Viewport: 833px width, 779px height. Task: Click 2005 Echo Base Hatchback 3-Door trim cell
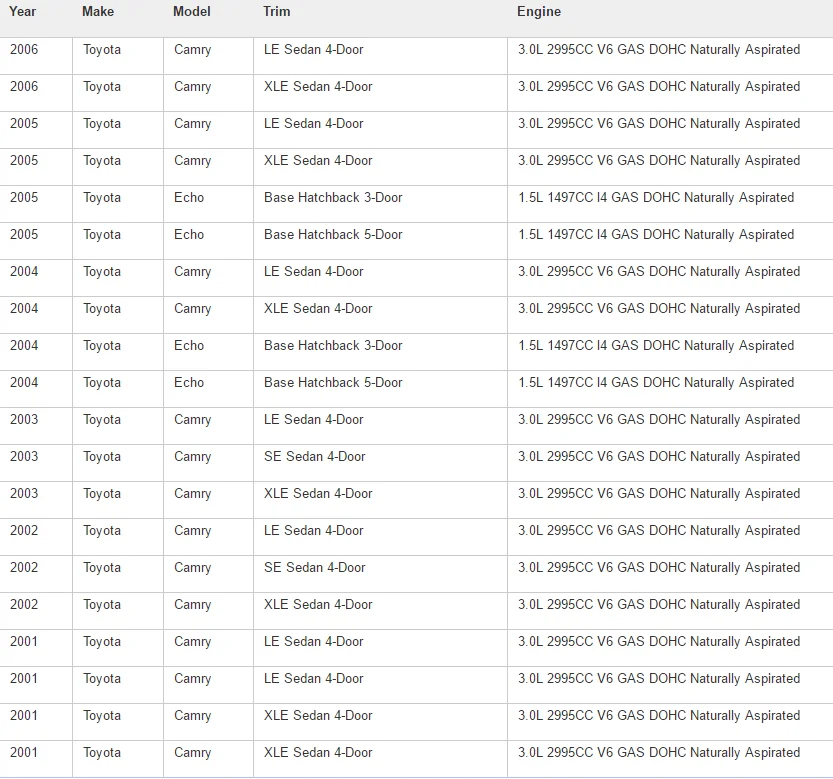380,204
